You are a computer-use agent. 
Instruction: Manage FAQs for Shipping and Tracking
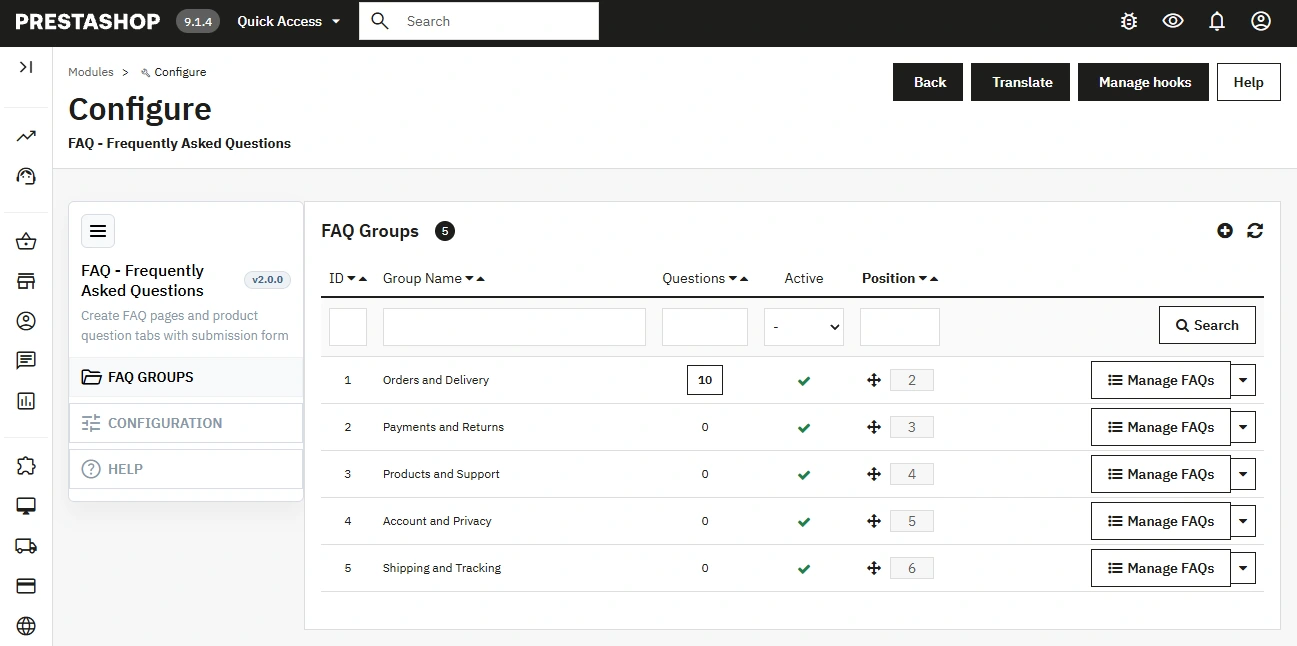1160,568
